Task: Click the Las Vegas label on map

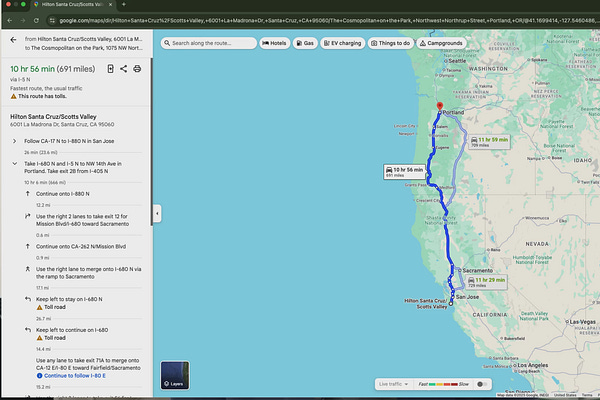Action: pos(583,322)
